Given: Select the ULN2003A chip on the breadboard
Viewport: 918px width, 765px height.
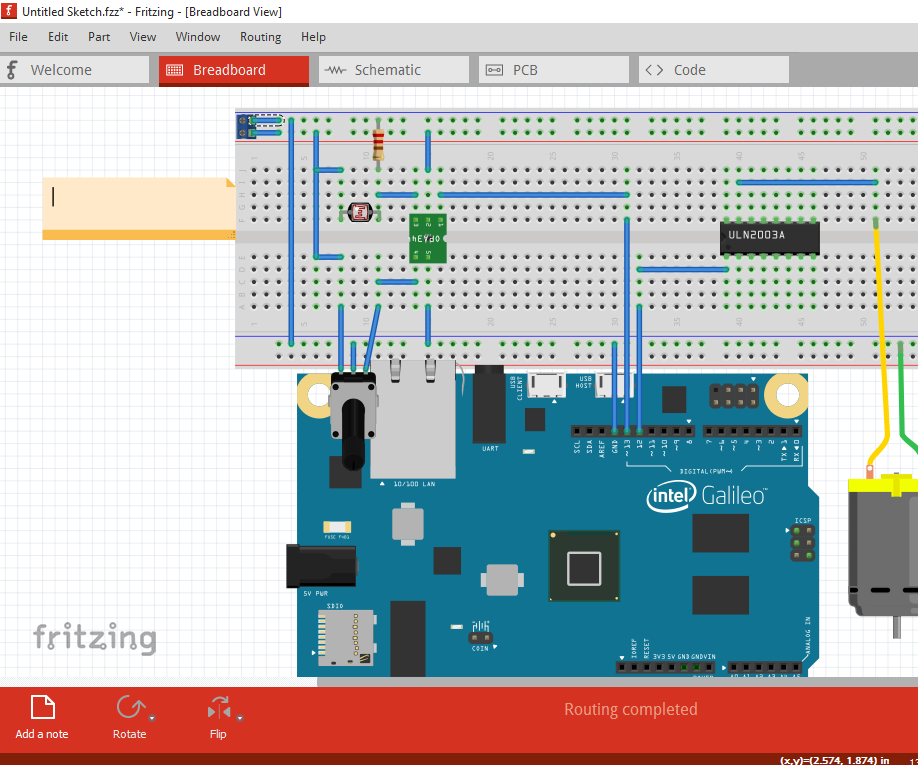Looking at the screenshot, I should 770,237.
